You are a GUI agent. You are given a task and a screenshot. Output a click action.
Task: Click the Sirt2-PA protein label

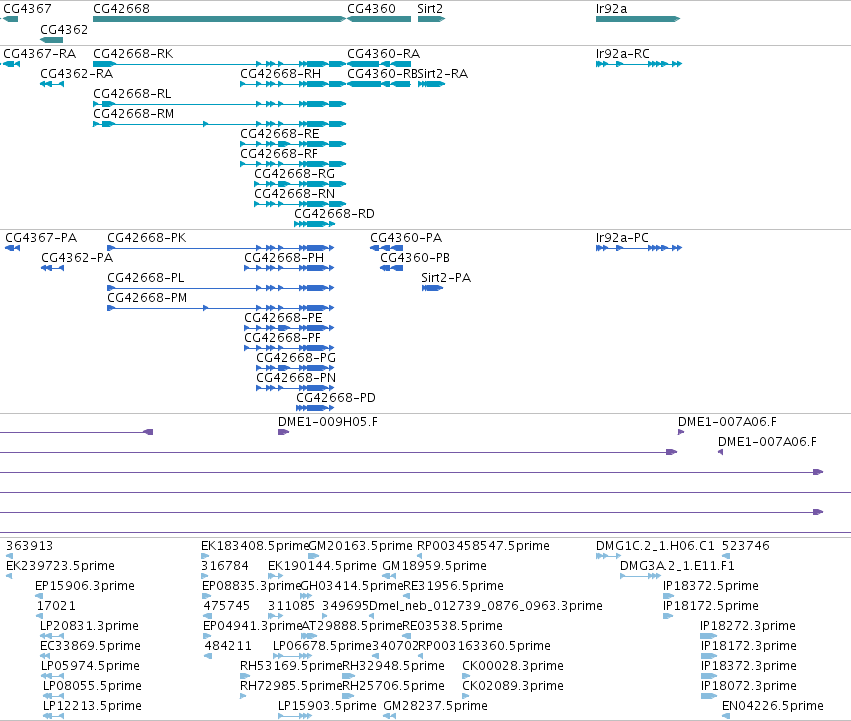point(446,278)
